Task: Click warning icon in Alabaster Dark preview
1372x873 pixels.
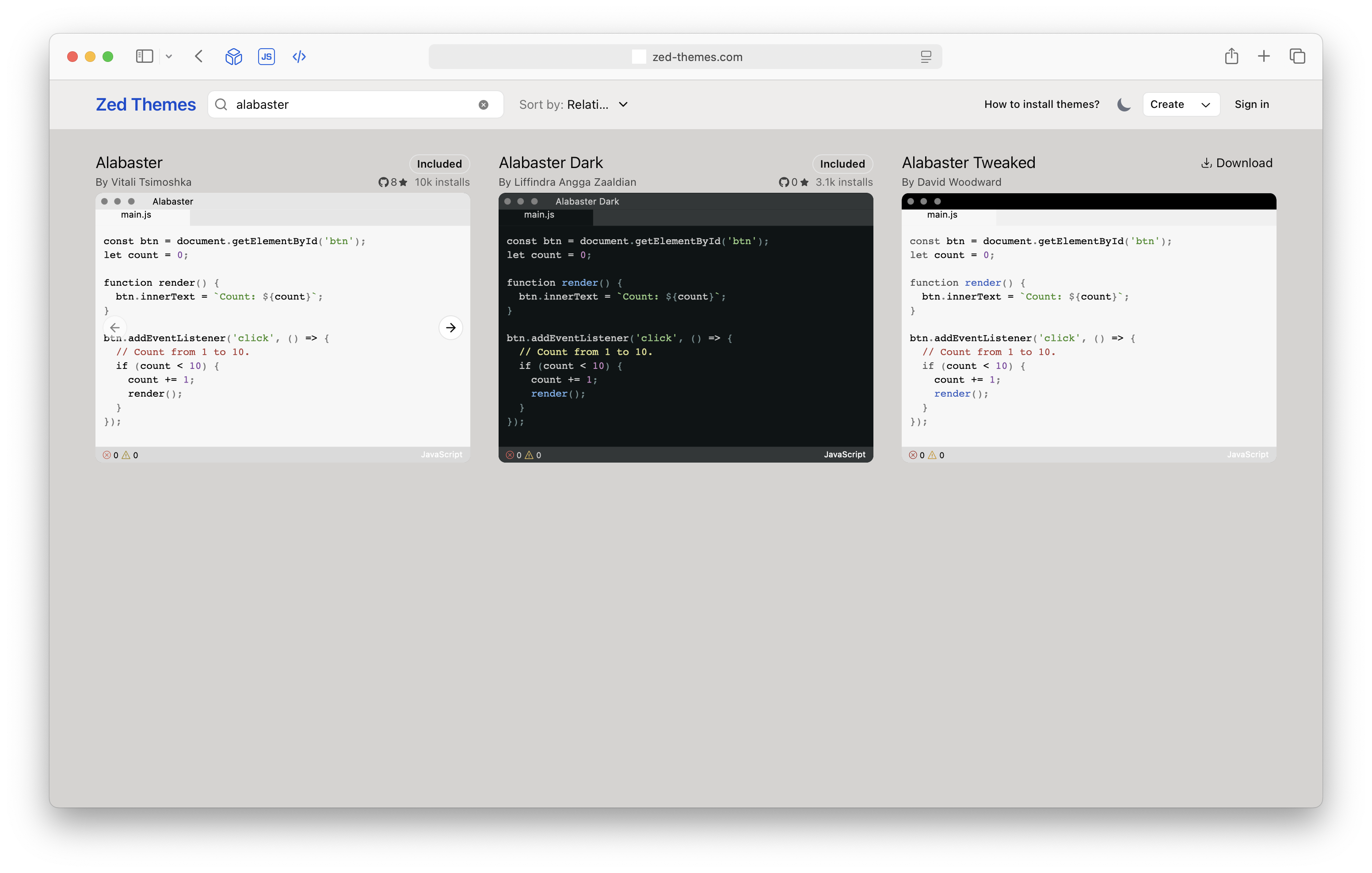Action: (x=529, y=455)
